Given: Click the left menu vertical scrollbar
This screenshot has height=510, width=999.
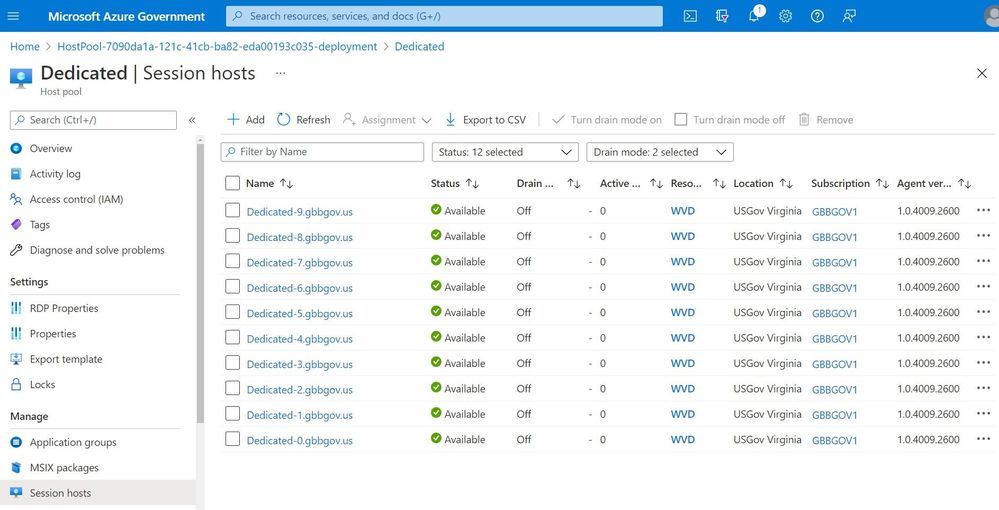Looking at the screenshot, I should pyautogui.click(x=201, y=284).
